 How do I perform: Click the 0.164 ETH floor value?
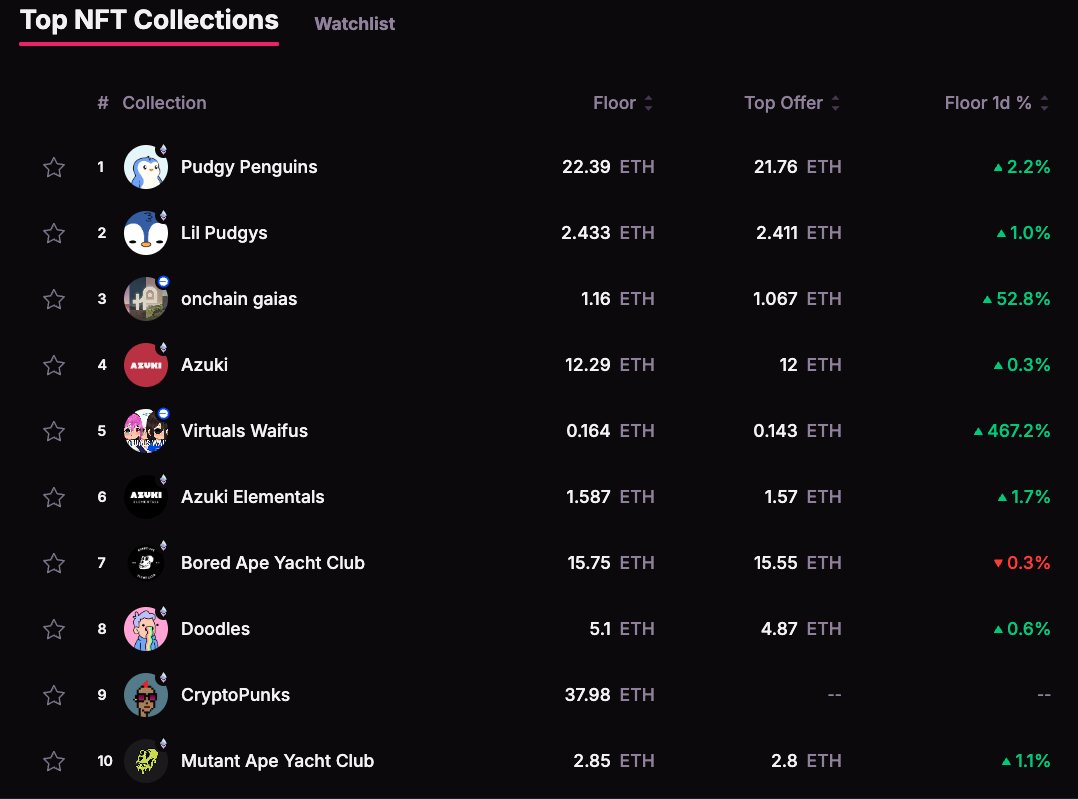pyautogui.click(x=610, y=431)
